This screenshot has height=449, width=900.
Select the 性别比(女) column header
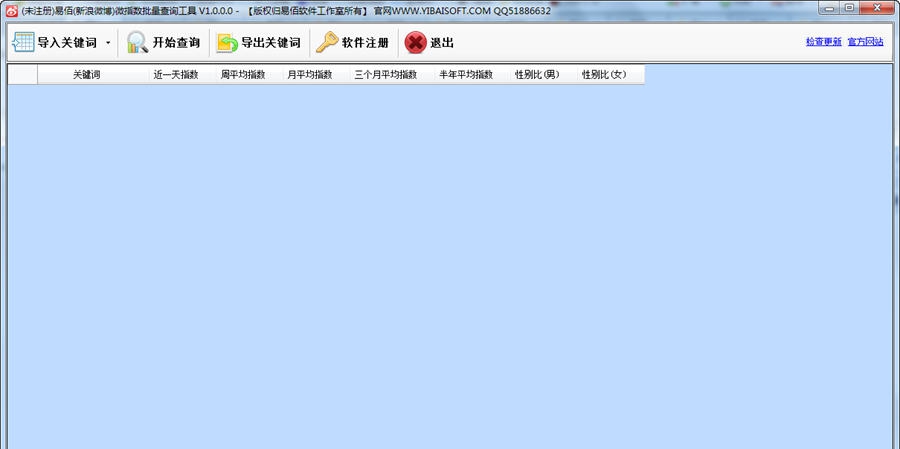click(611, 75)
